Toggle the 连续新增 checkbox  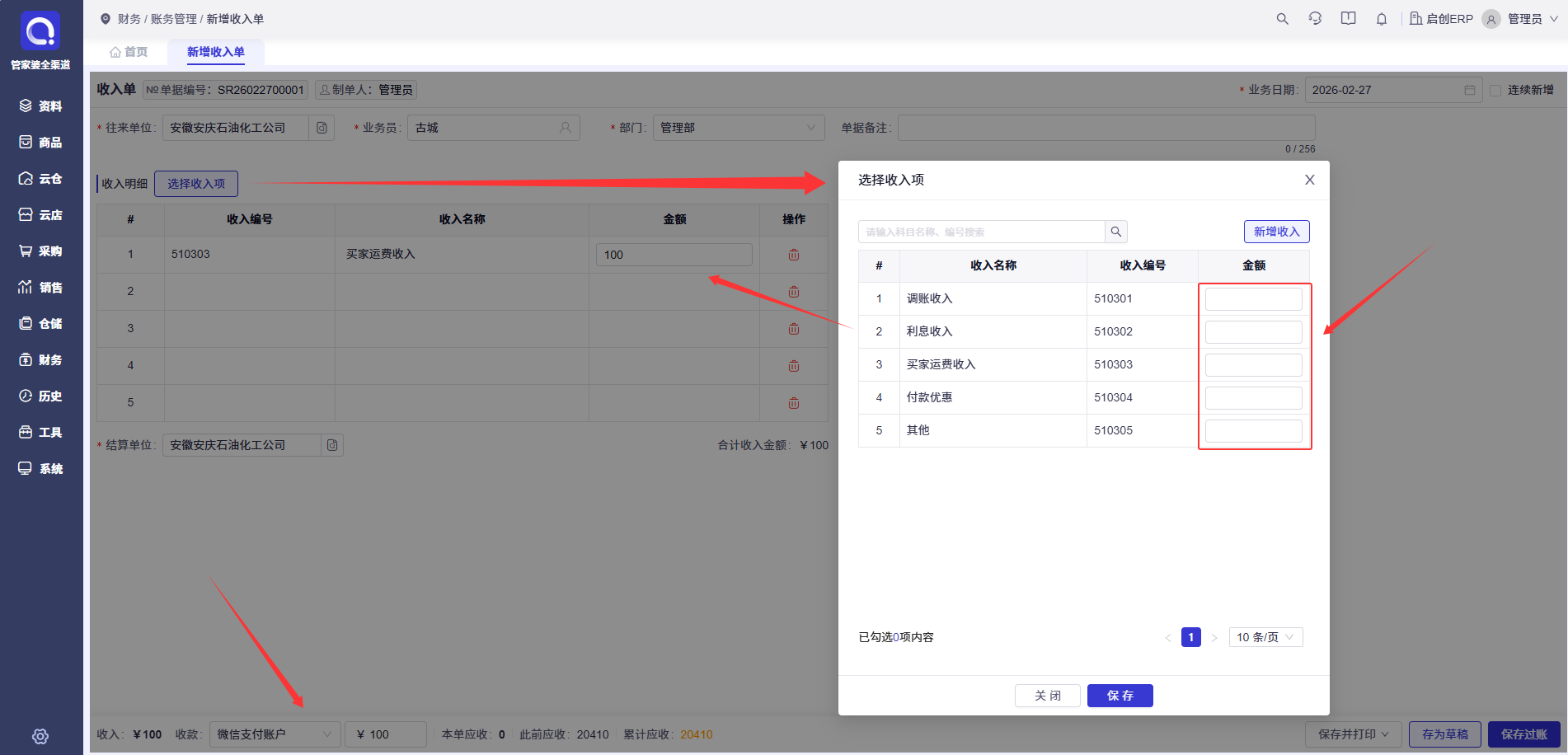(1495, 90)
